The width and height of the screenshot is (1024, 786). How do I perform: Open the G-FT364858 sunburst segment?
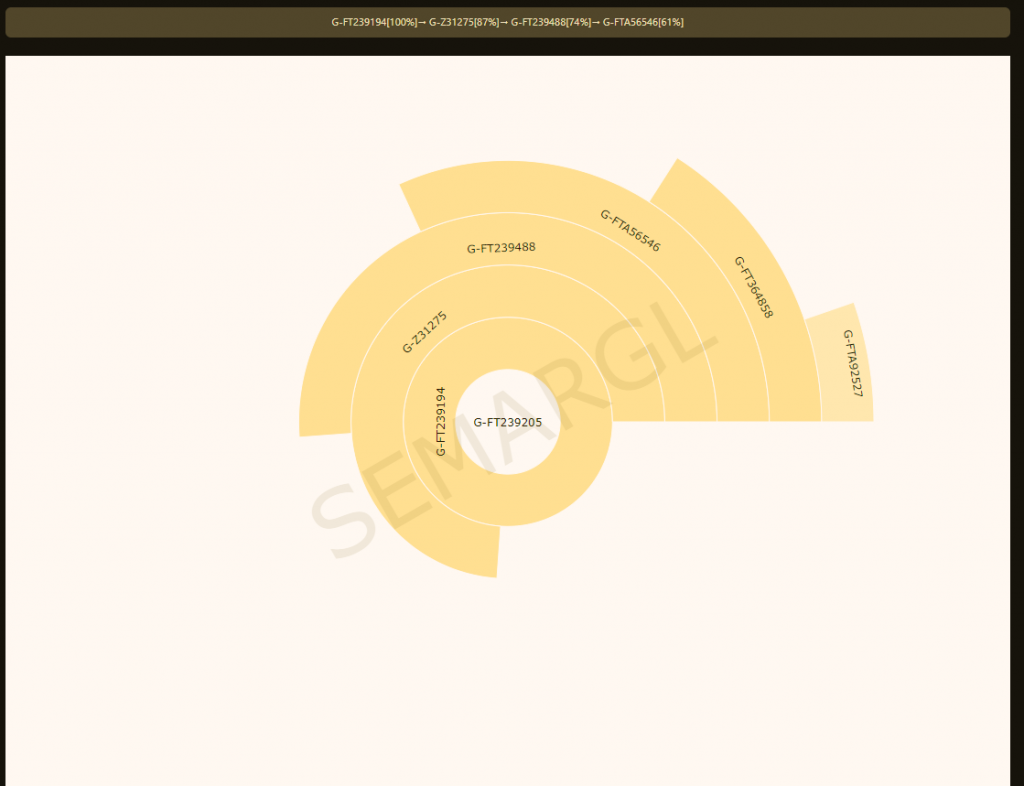754,287
